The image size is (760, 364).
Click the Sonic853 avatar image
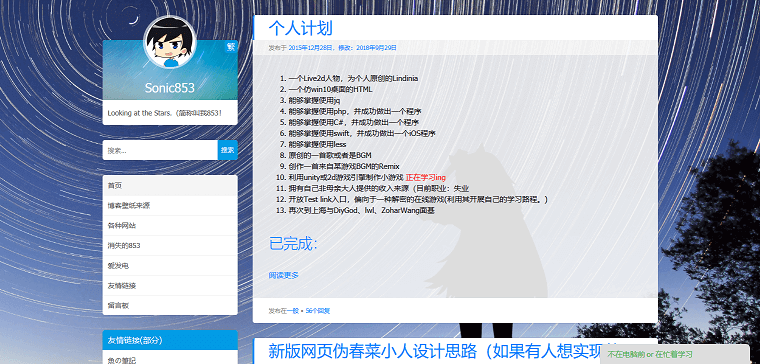pyautogui.click(x=170, y=43)
